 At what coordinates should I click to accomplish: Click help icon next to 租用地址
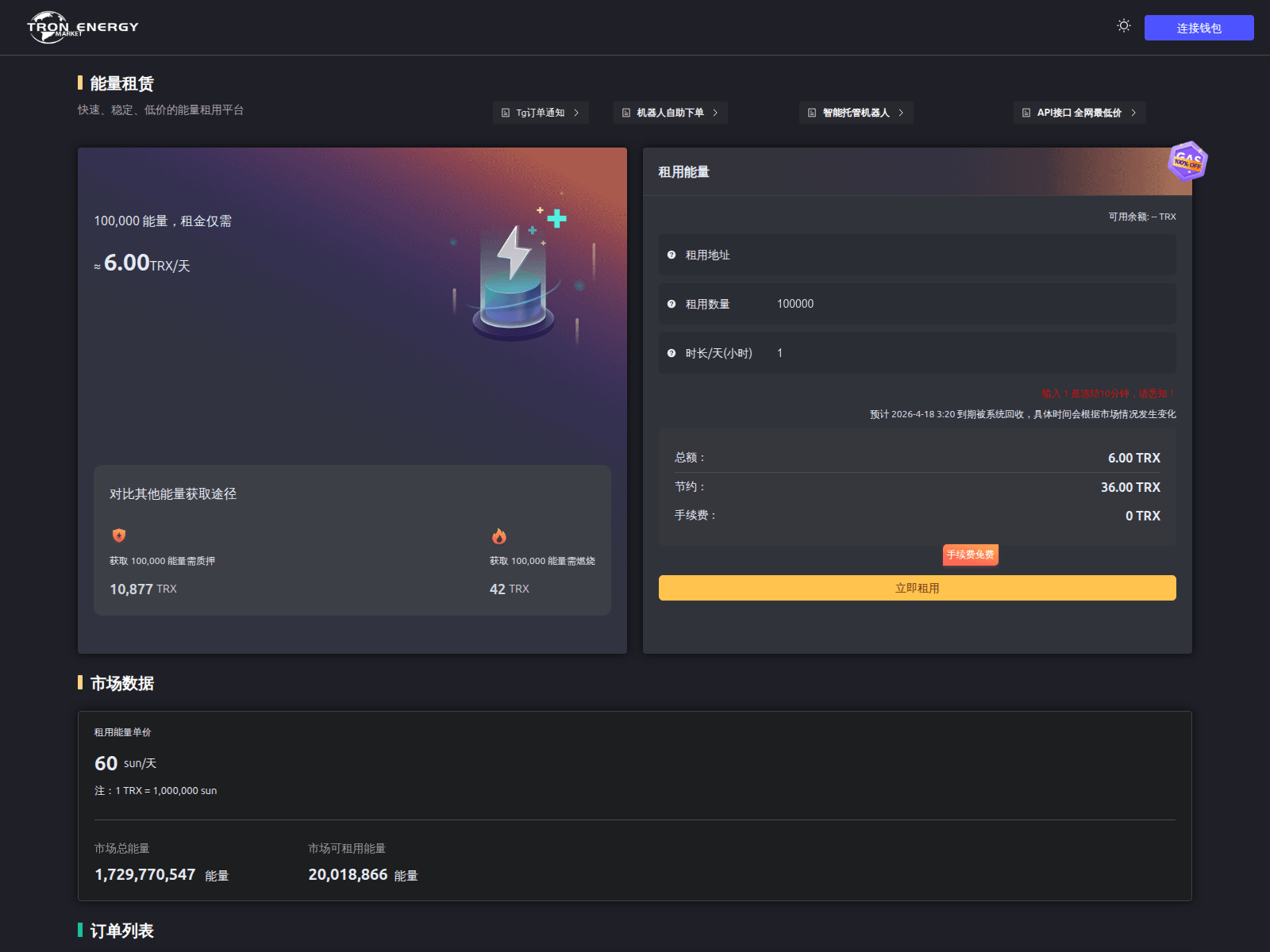pyautogui.click(x=672, y=255)
